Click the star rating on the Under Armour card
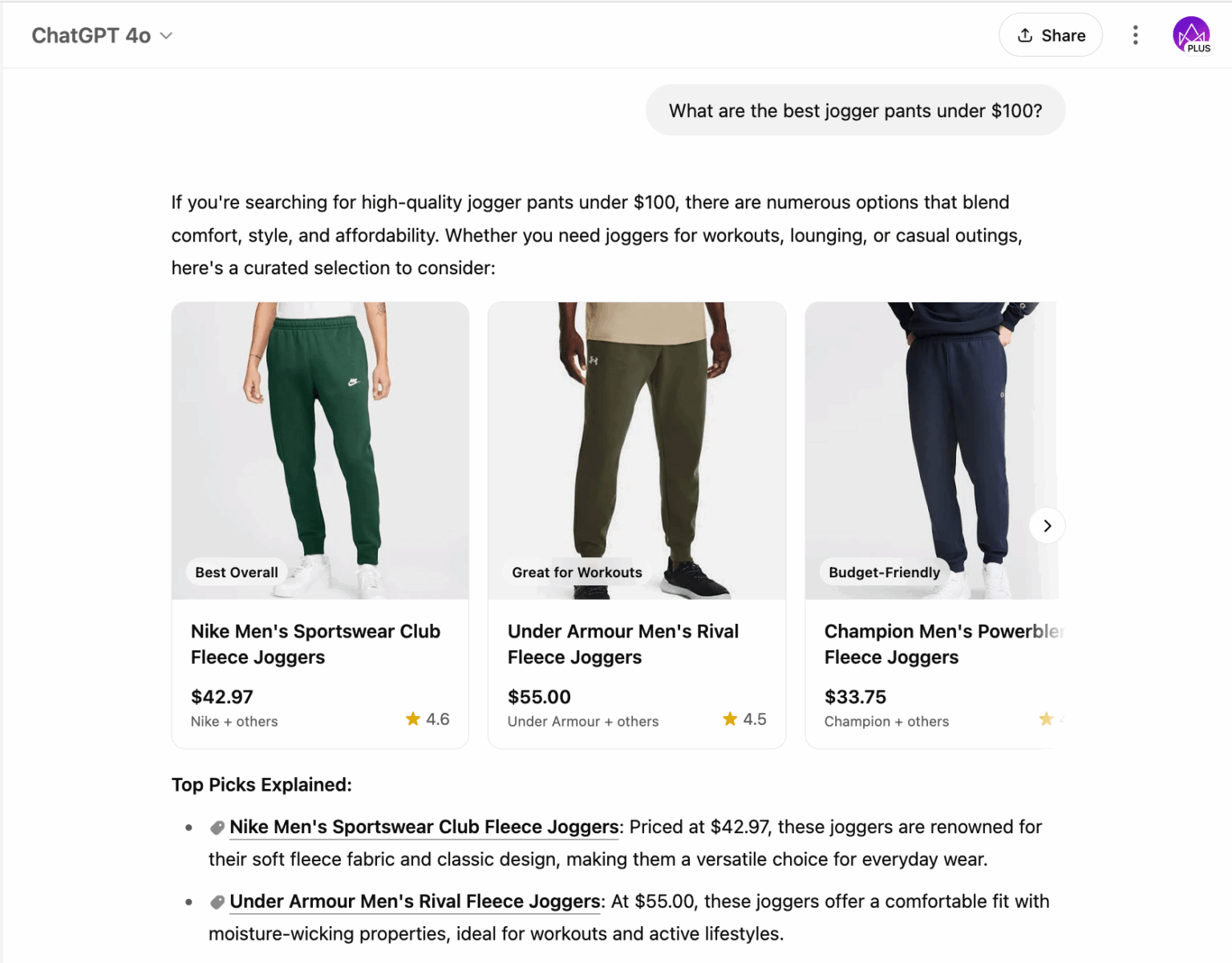The height and width of the screenshot is (963, 1232). point(744,718)
